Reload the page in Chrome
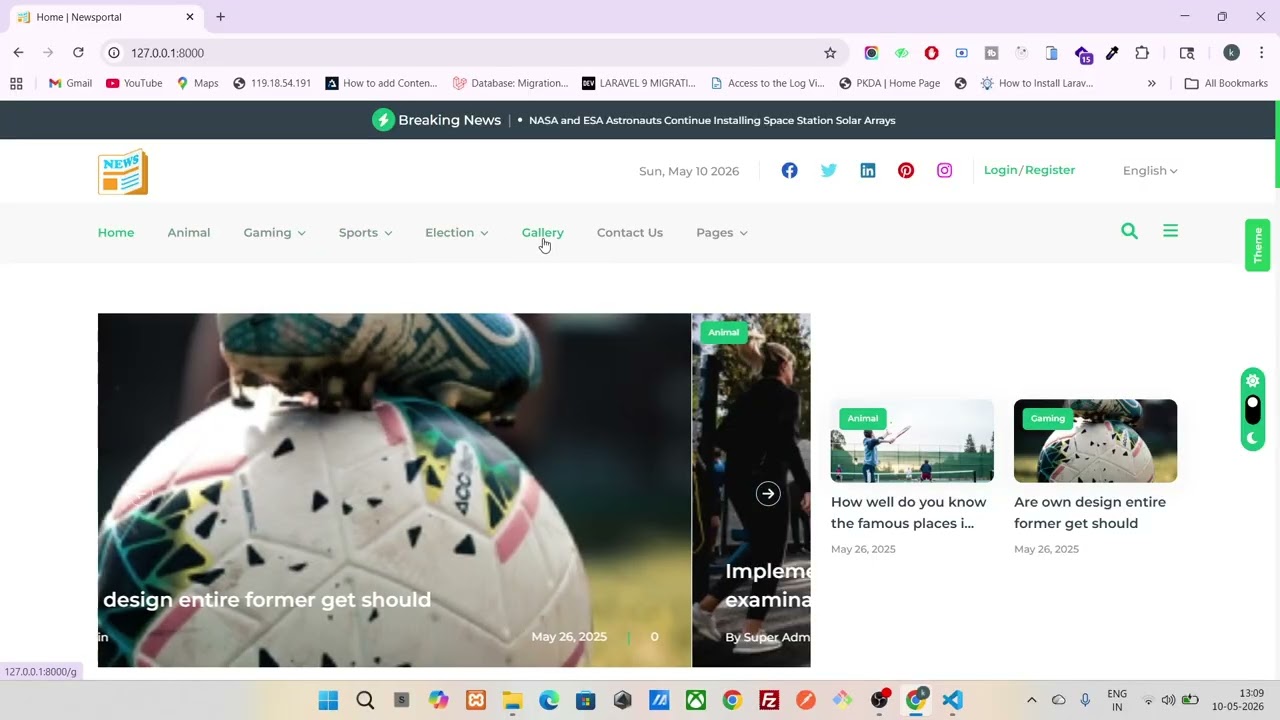 pyautogui.click(x=78, y=53)
